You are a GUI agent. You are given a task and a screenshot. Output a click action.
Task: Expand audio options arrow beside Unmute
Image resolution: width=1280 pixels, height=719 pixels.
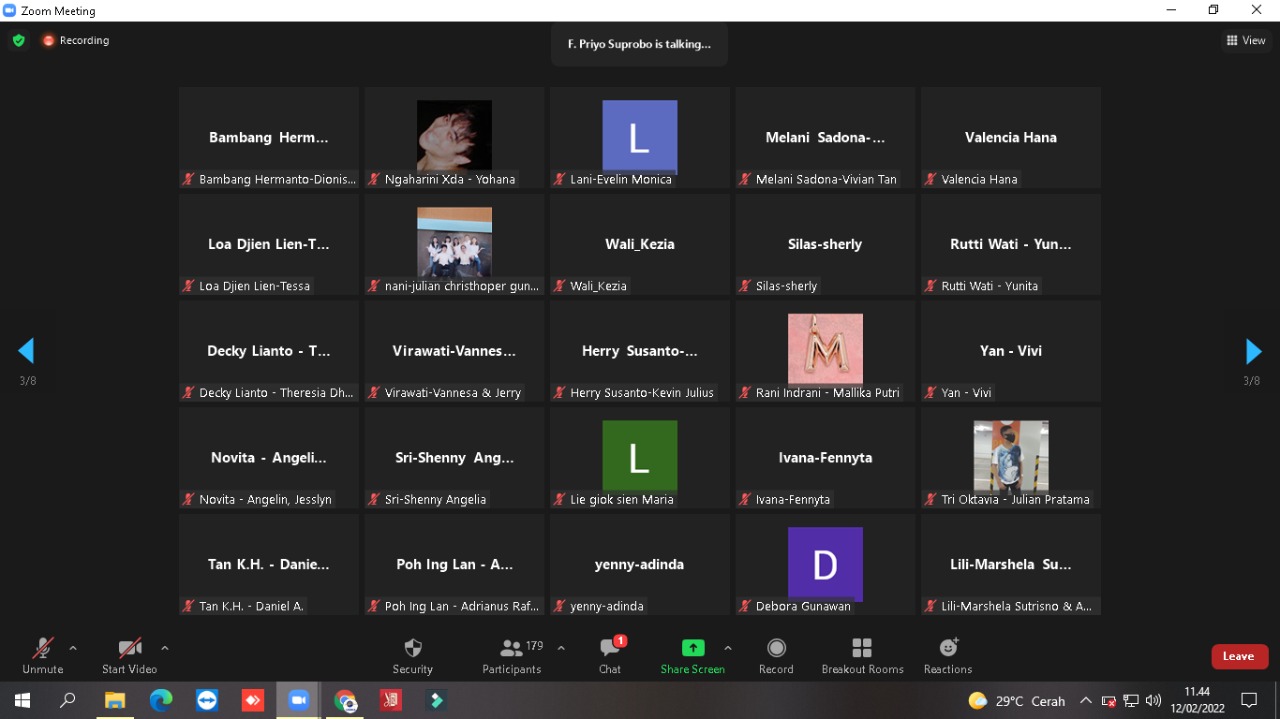click(x=73, y=648)
